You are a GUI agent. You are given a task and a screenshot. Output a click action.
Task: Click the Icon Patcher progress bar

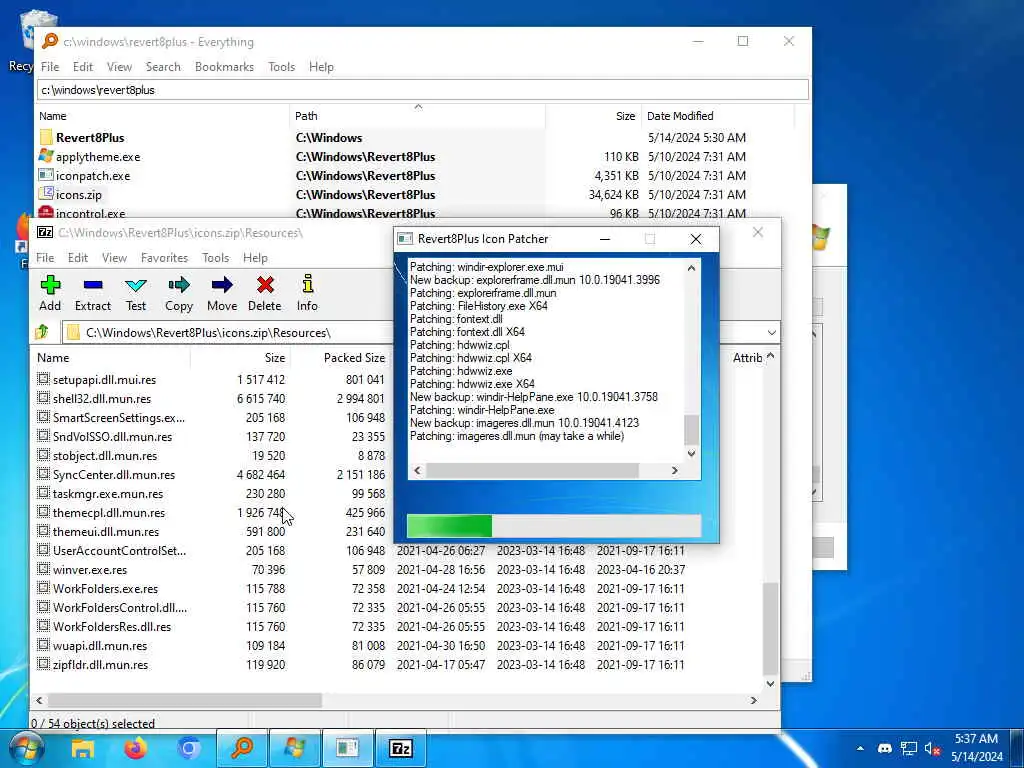click(554, 526)
